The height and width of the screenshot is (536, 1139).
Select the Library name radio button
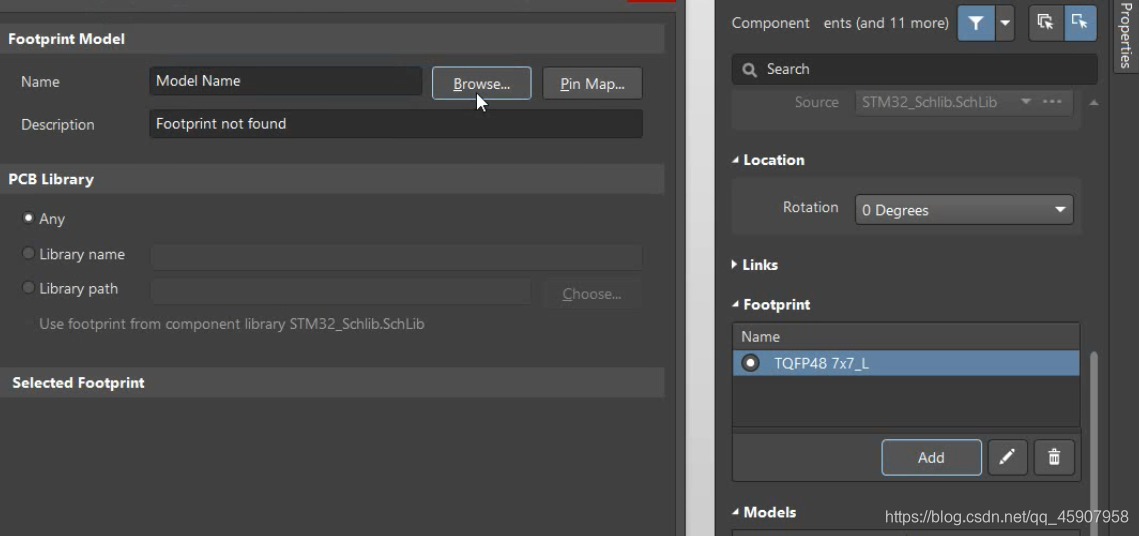(x=28, y=253)
